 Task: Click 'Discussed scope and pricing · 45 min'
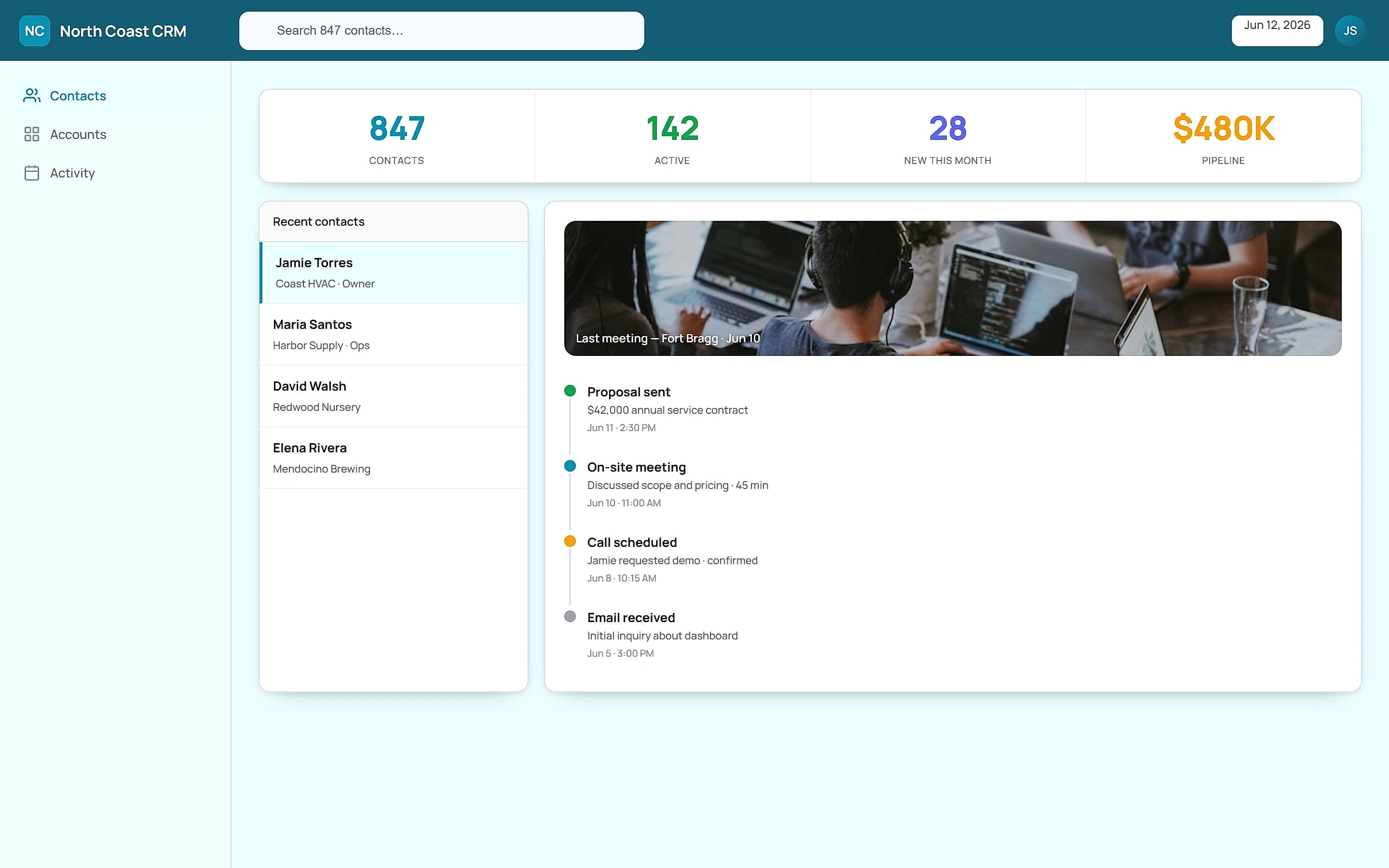(x=677, y=485)
